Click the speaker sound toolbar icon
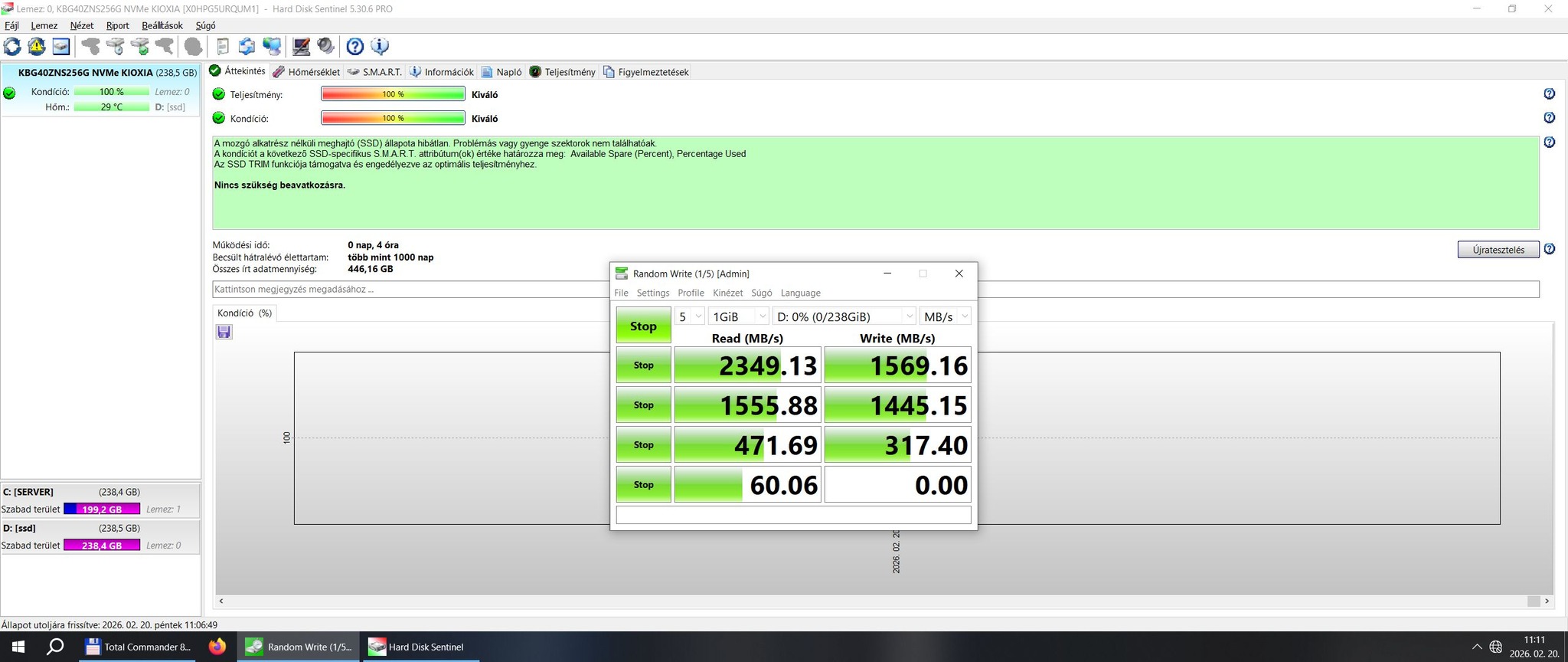The height and width of the screenshot is (662, 1568). [x=326, y=47]
